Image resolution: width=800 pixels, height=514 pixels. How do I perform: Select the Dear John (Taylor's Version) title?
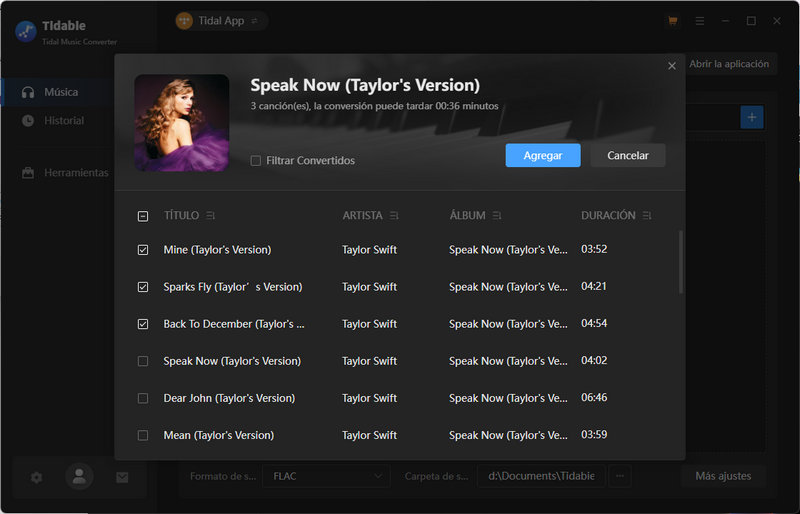click(229, 398)
